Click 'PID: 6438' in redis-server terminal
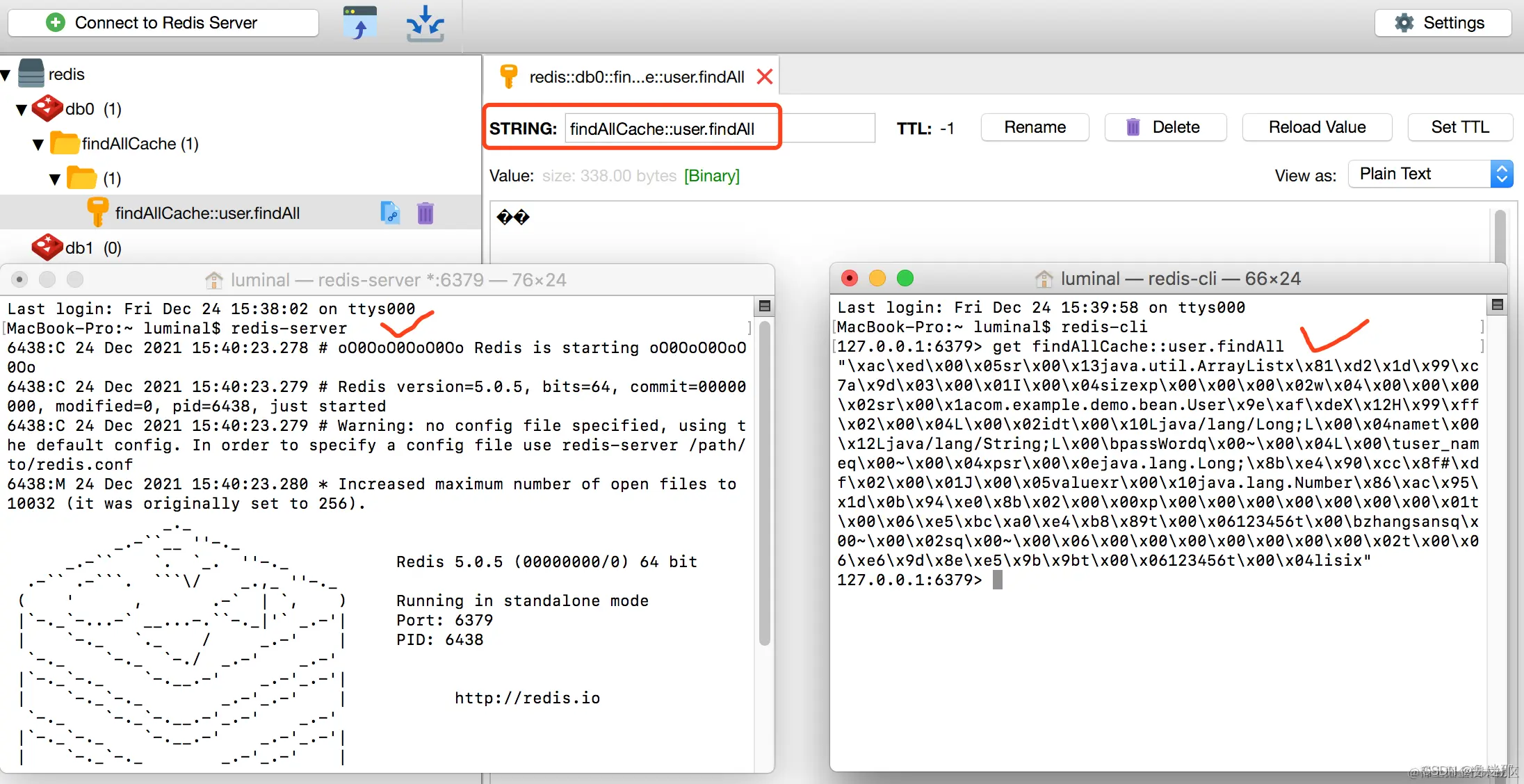The height and width of the screenshot is (784, 1524). tap(440, 639)
